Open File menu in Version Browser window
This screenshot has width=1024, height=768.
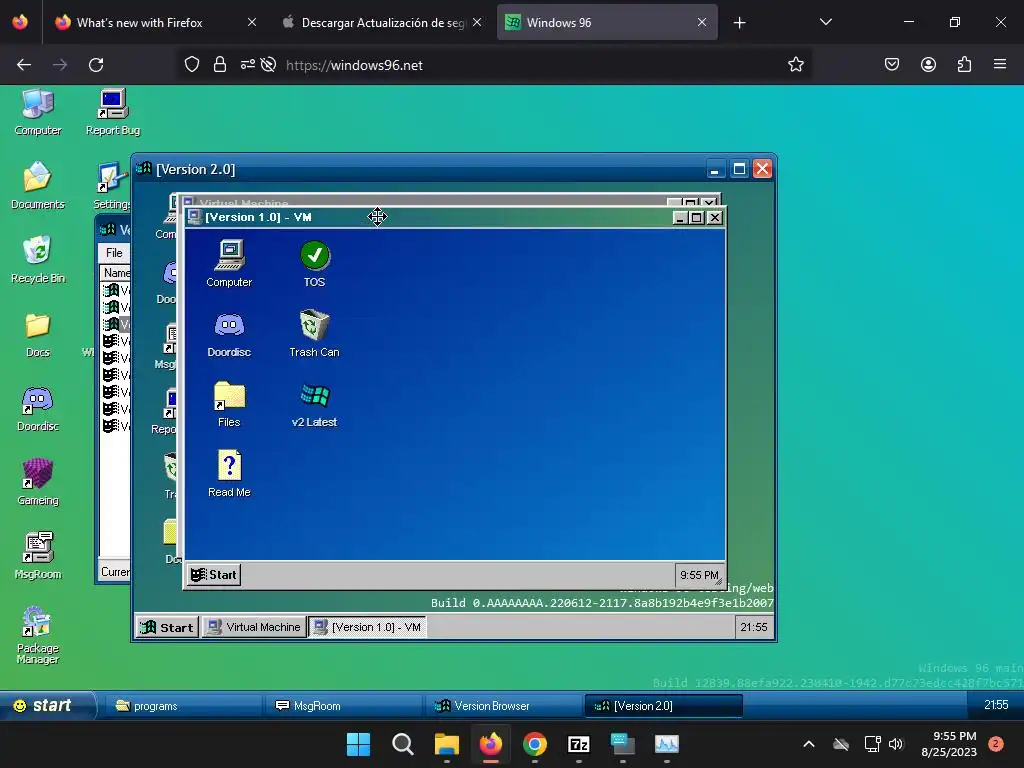pyautogui.click(x=114, y=253)
